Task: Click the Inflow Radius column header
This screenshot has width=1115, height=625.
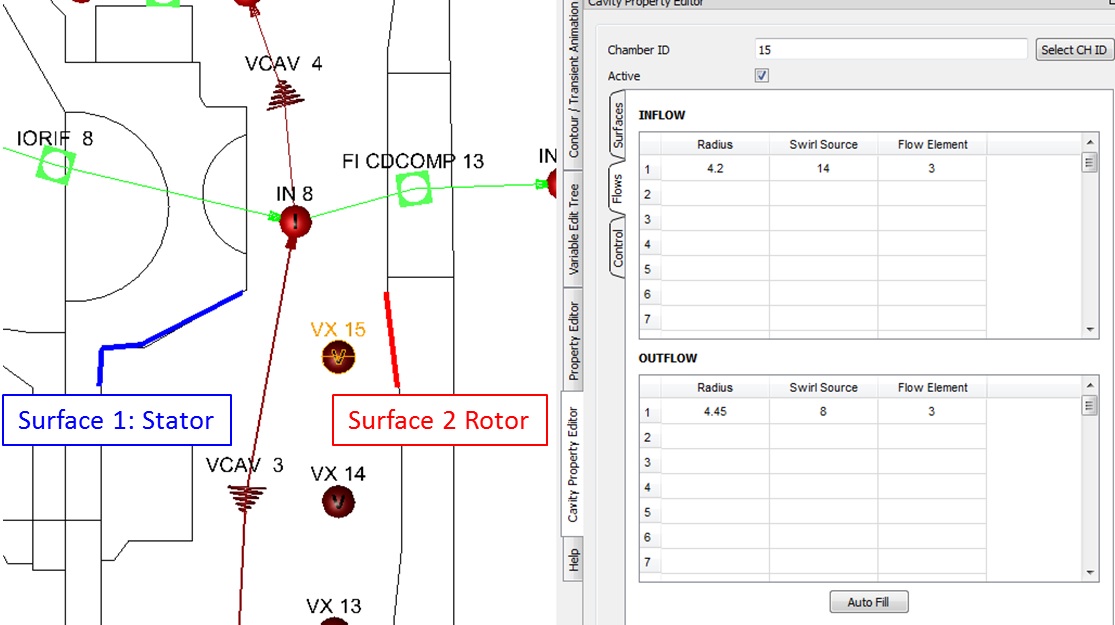Action: click(x=715, y=144)
